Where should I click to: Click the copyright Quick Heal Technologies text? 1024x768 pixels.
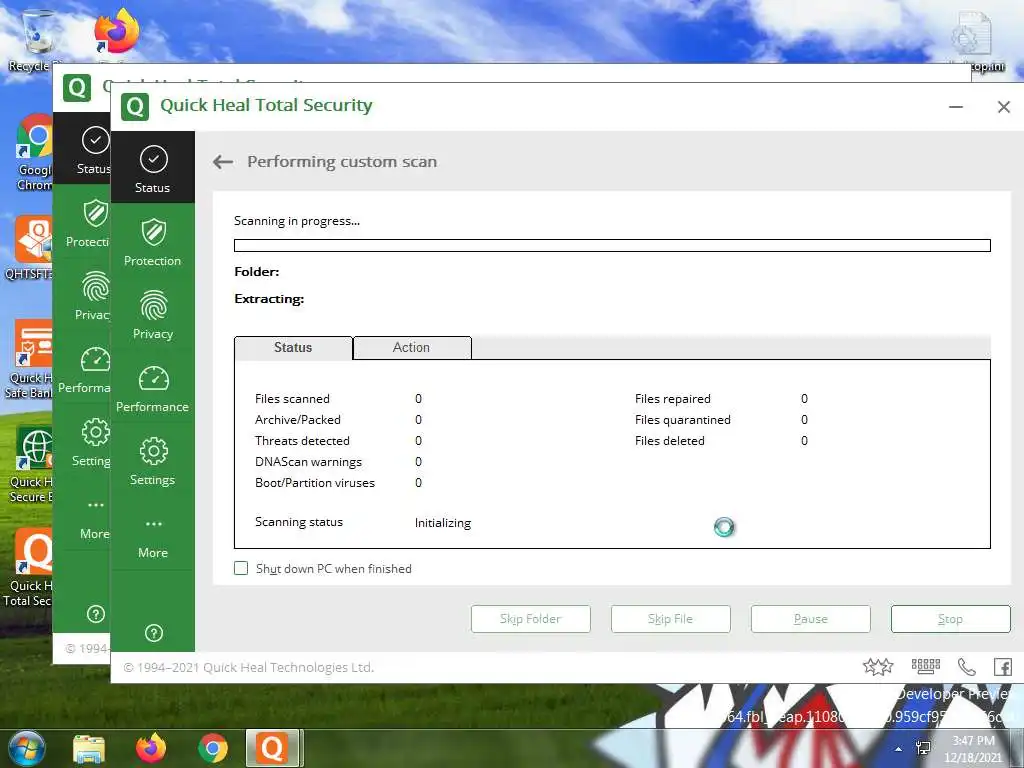click(249, 667)
